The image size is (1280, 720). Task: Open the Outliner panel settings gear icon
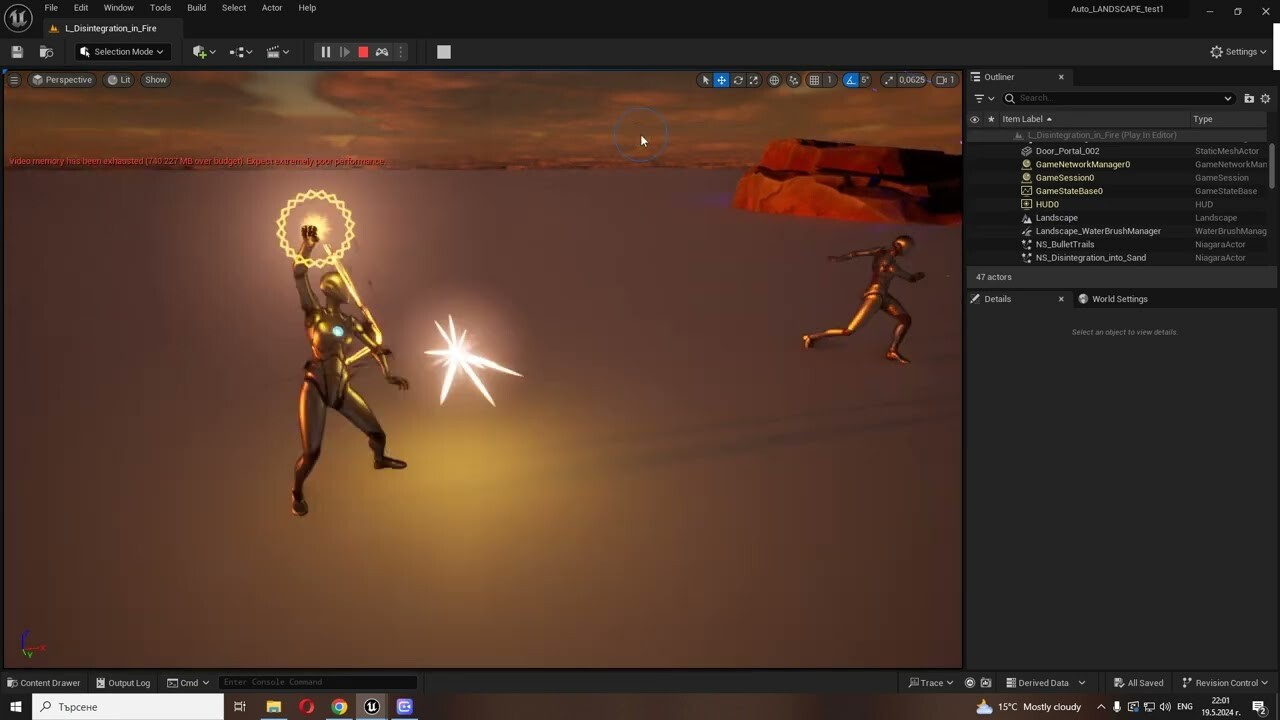pos(1265,98)
